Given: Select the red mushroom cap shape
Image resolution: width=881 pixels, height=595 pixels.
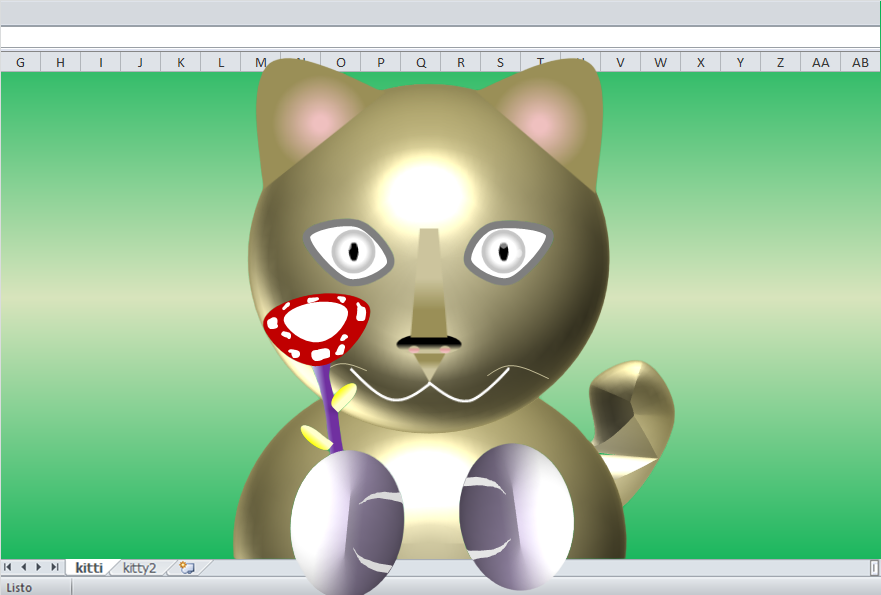Looking at the screenshot, I should (x=317, y=329).
